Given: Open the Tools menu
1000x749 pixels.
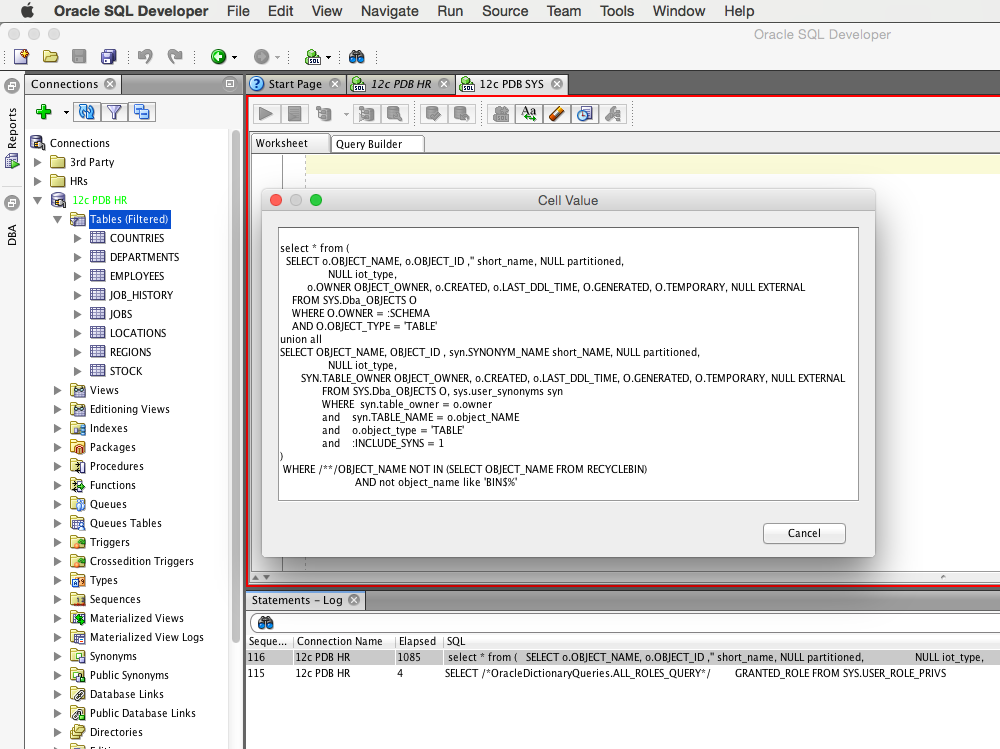Looking at the screenshot, I should tap(617, 11).
